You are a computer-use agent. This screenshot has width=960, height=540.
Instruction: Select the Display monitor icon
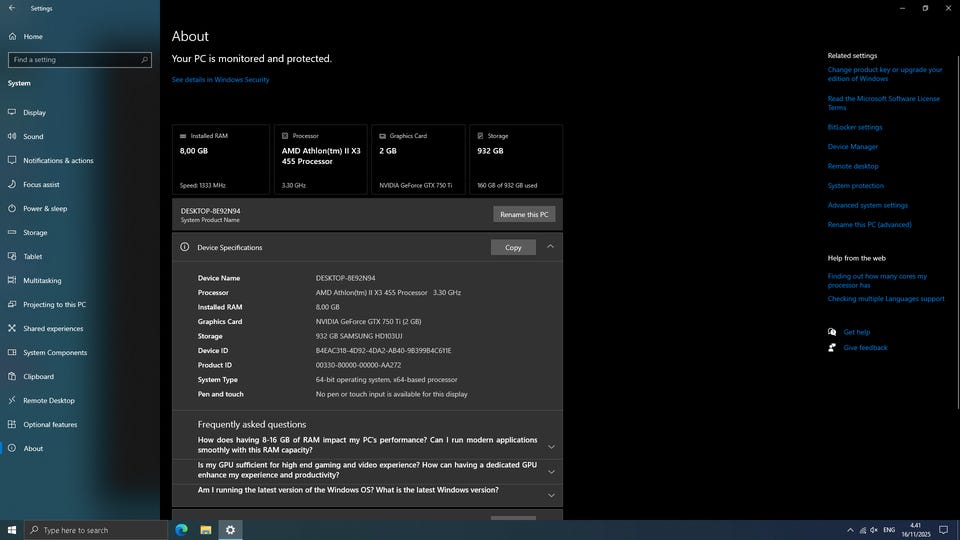(x=12, y=112)
